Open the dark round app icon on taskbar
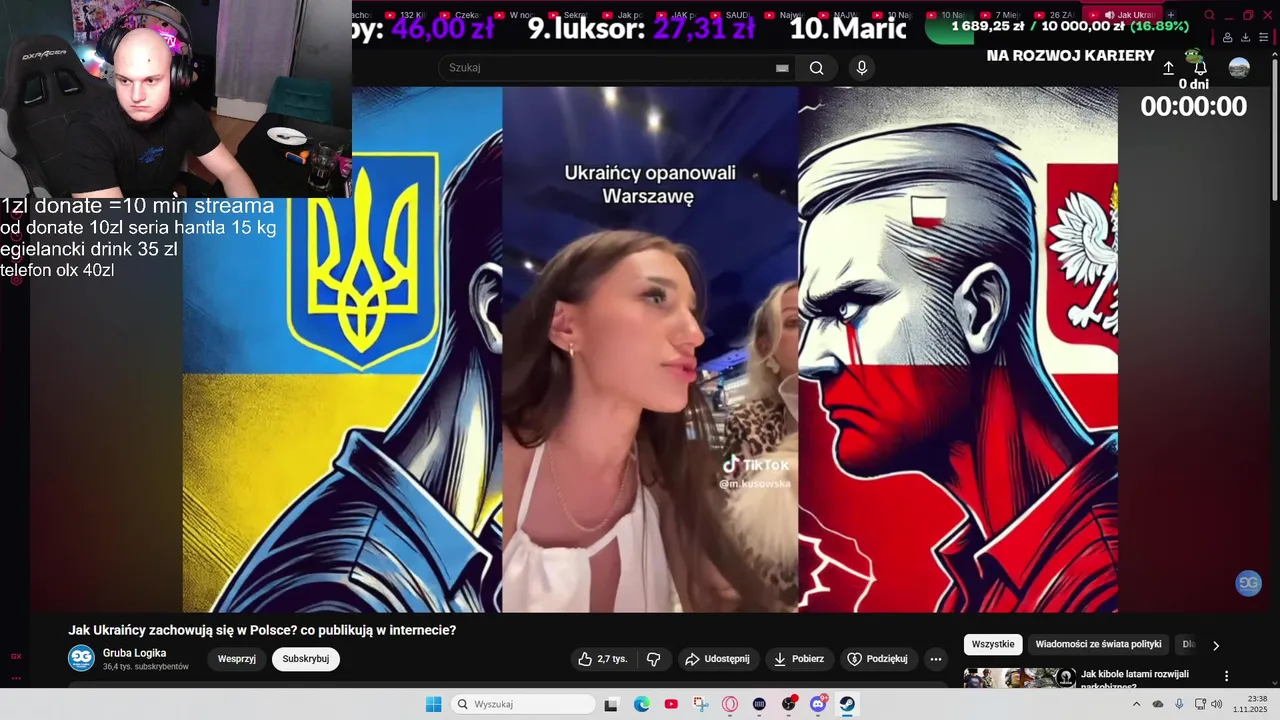1280x720 pixels. click(x=759, y=704)
